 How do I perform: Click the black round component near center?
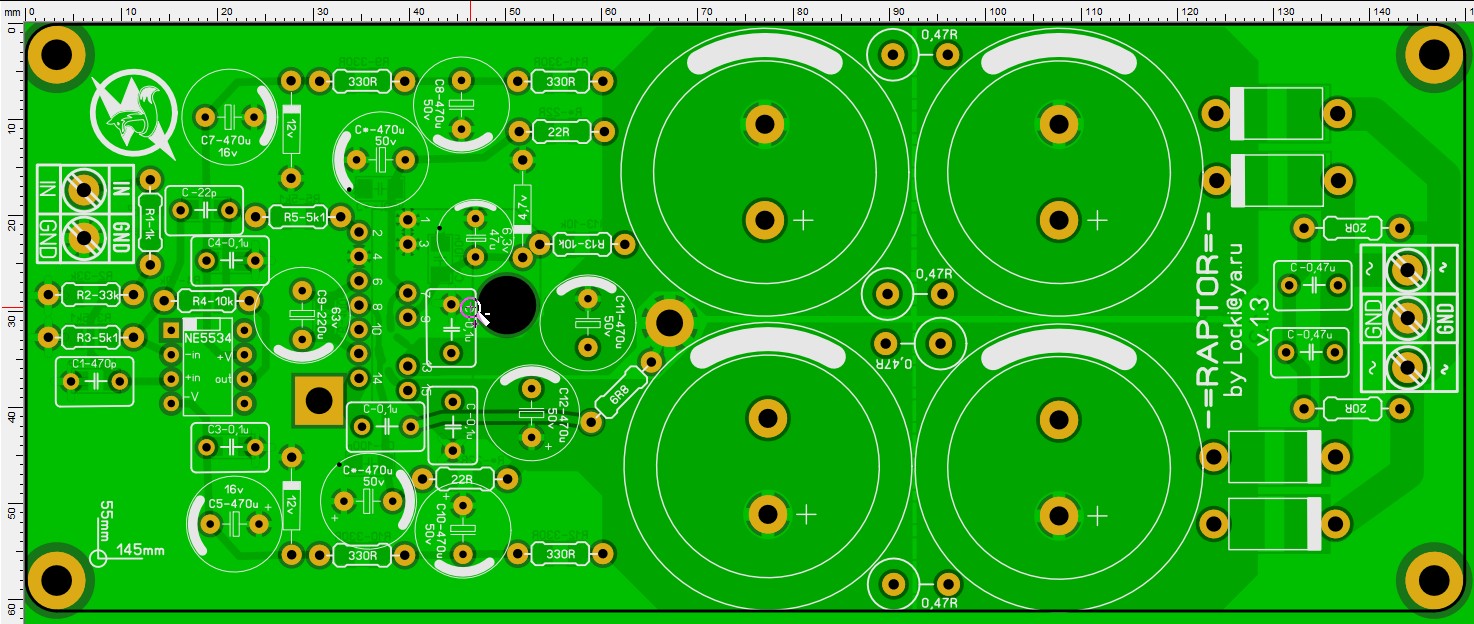pos(506,304)
